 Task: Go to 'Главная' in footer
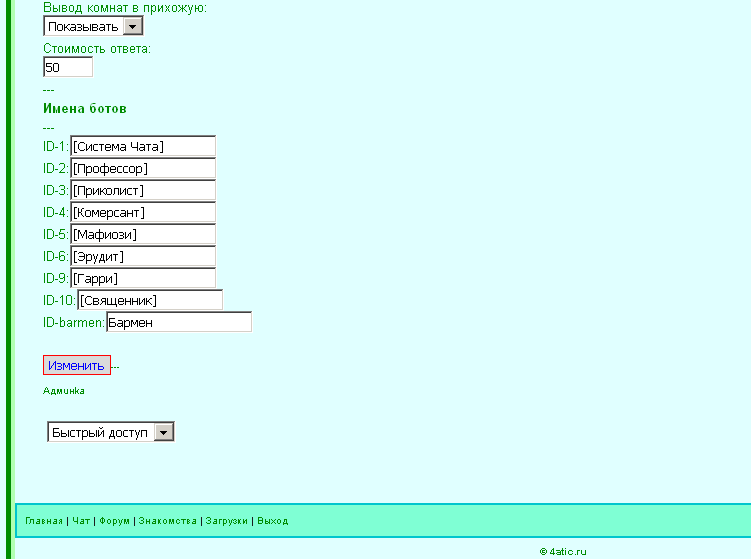(x=44, y=521)
